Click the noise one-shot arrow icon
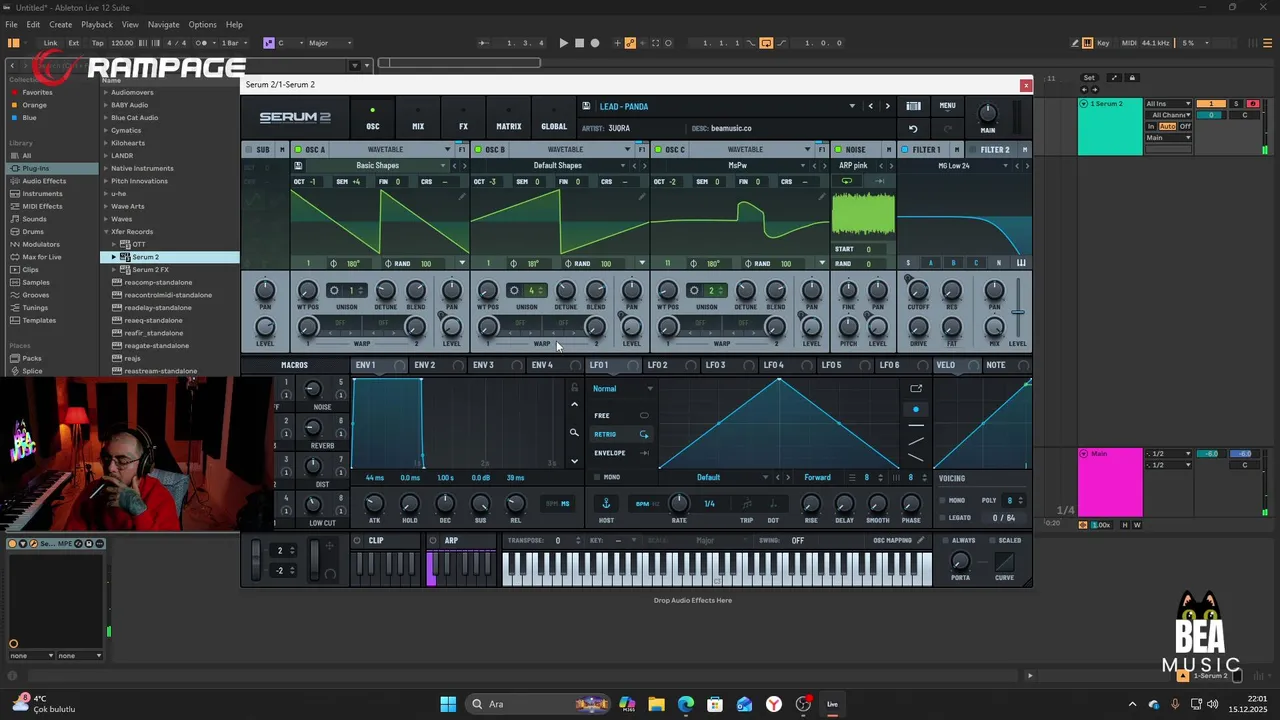This screenshot has height=720, width=1280. [879, 181]
